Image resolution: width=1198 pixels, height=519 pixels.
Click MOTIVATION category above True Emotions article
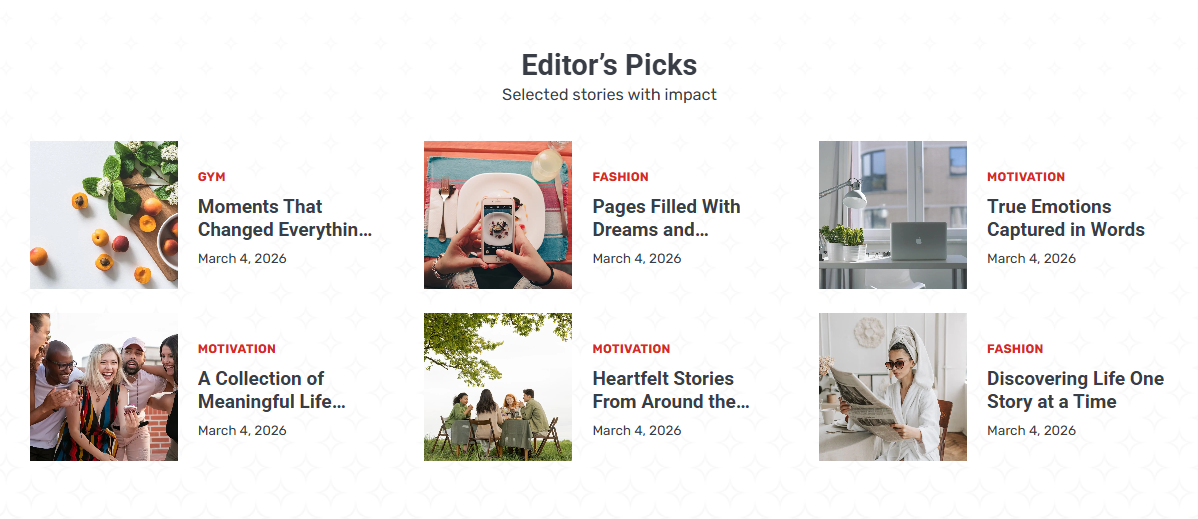(x=1026, y=177)
